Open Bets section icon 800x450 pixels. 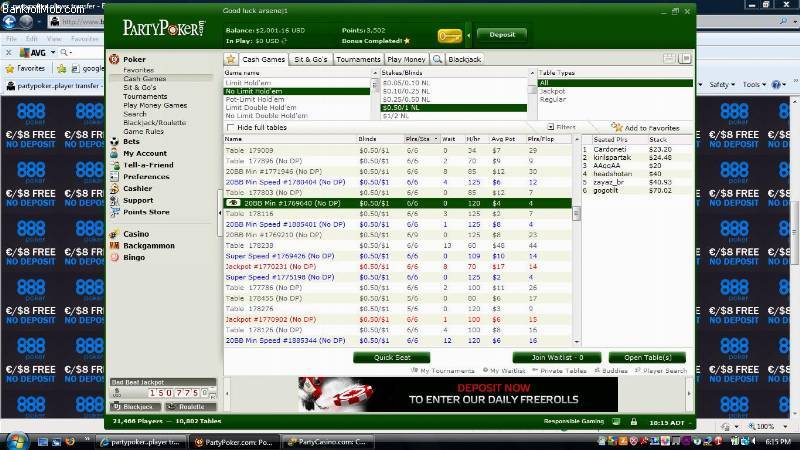(x=114, y=141)
